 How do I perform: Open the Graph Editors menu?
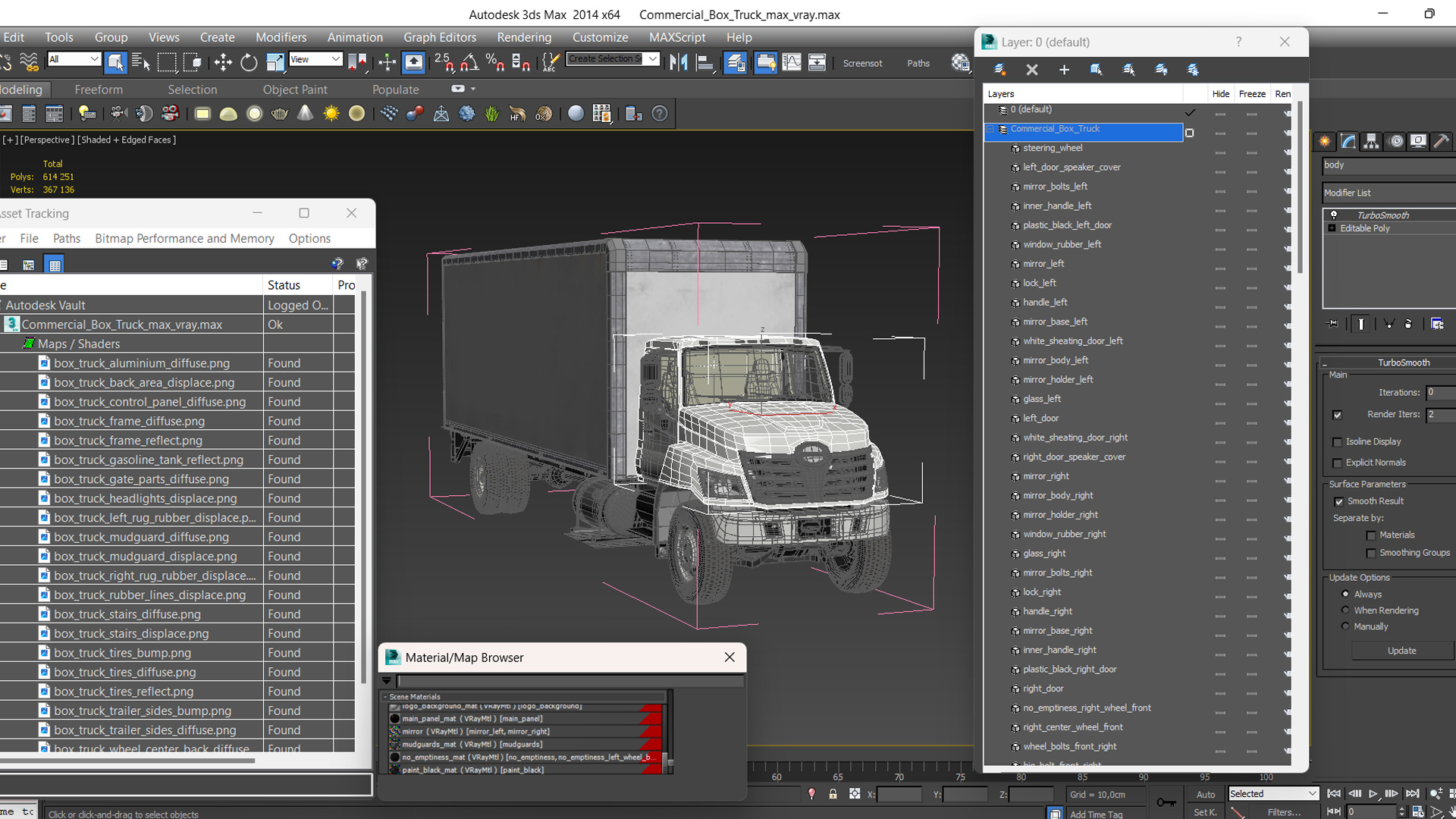[440, 37]
